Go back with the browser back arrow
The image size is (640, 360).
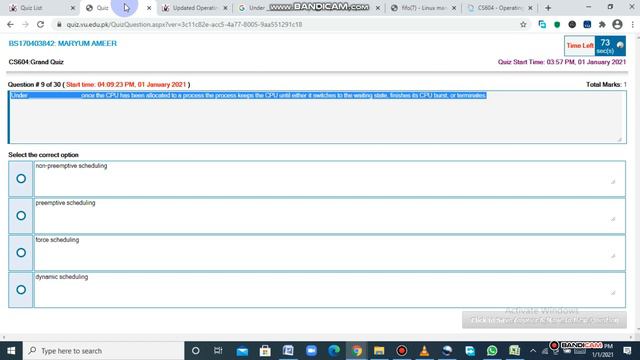tap(10, 24)
